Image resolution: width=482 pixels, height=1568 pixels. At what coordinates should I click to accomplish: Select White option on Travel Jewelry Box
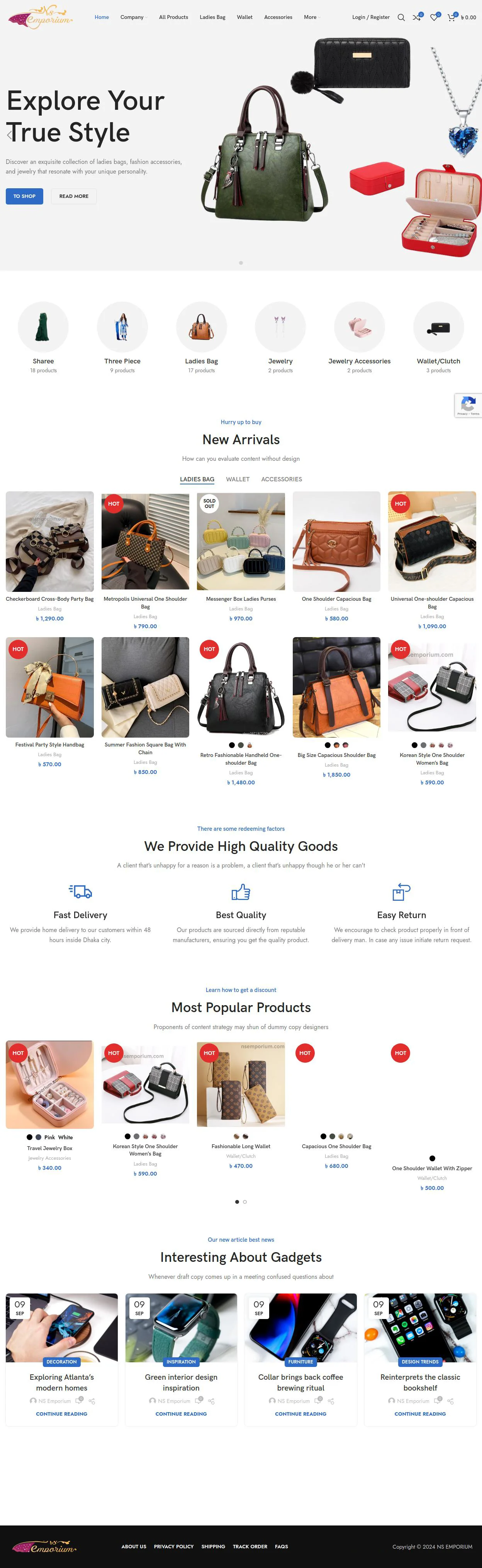[66, 1137]
